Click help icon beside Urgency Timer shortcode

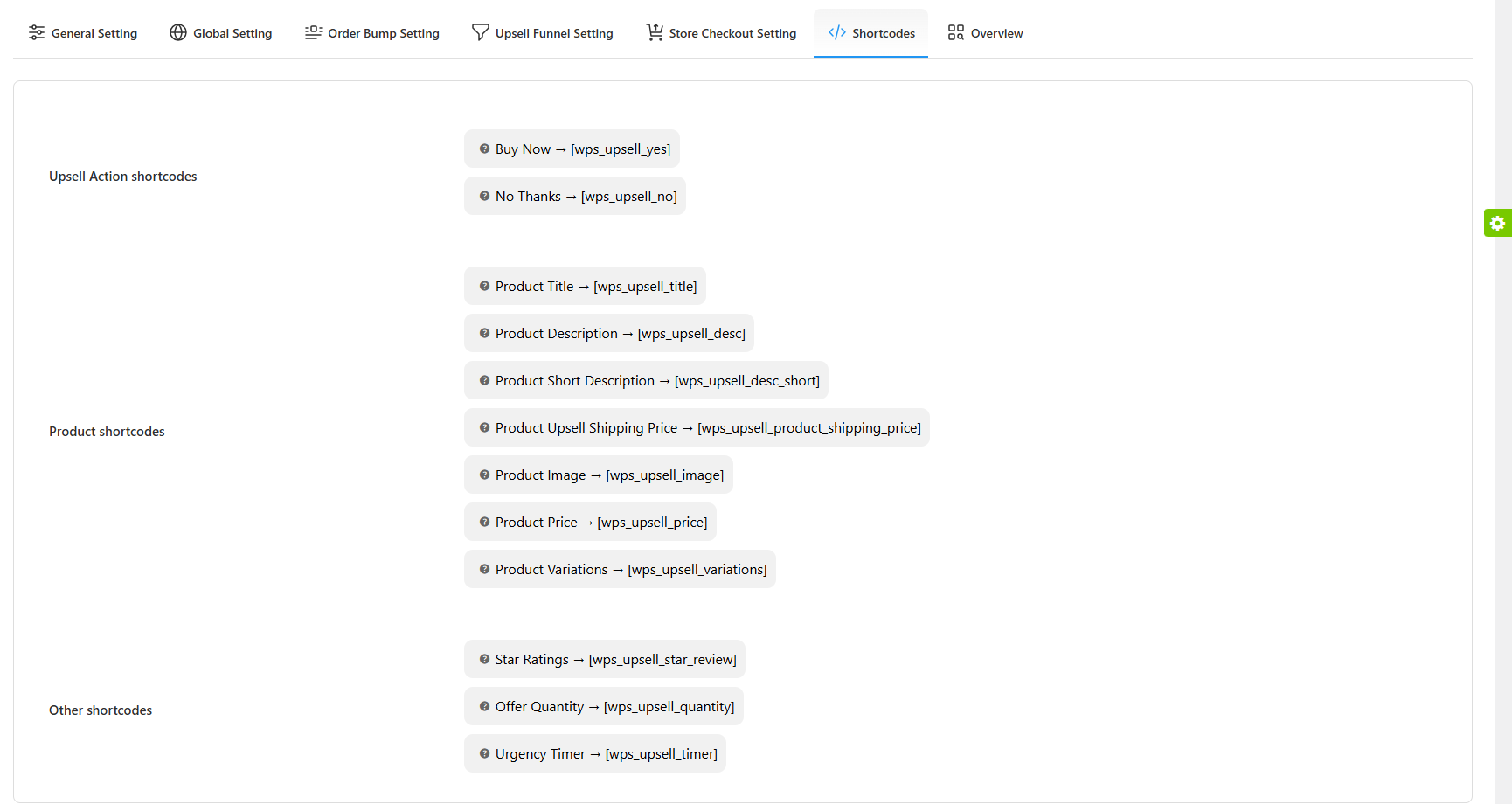(484, 754)
